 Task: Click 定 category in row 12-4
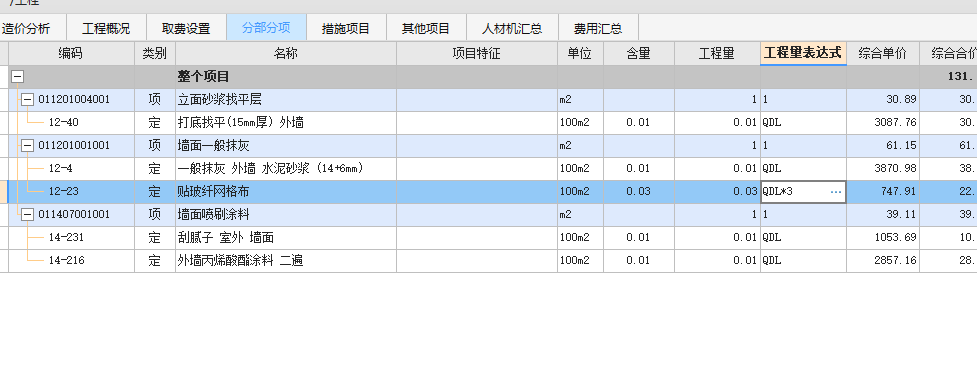[x=155, y=169]
